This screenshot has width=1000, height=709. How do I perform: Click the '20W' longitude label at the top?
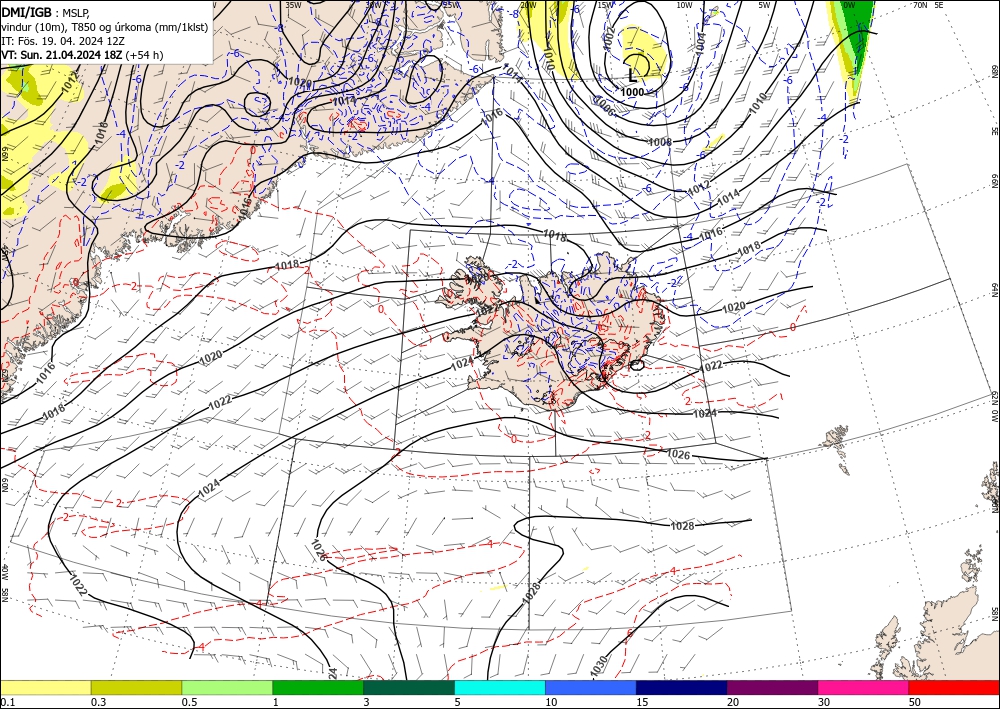point(527,5)
